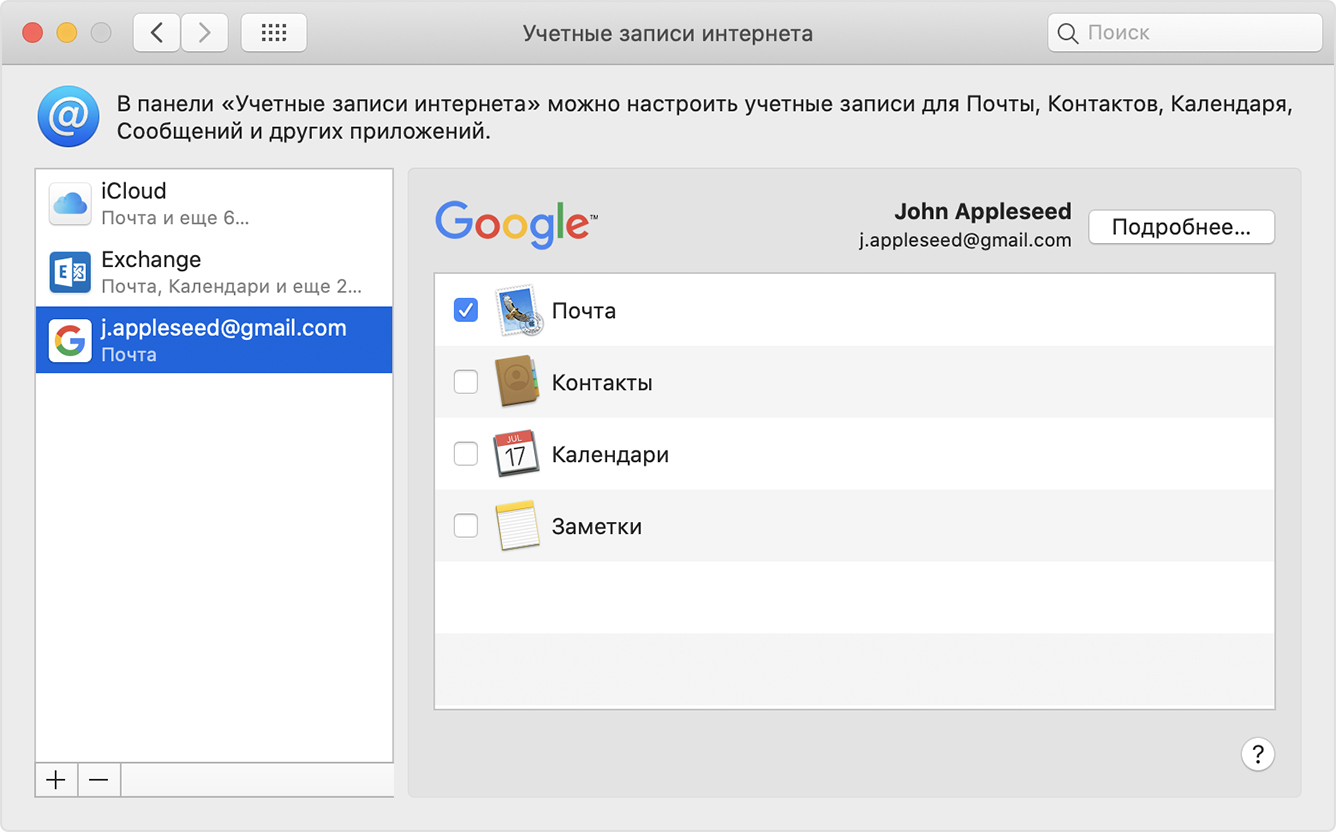Select the Exchange account row

pos(214,272)
